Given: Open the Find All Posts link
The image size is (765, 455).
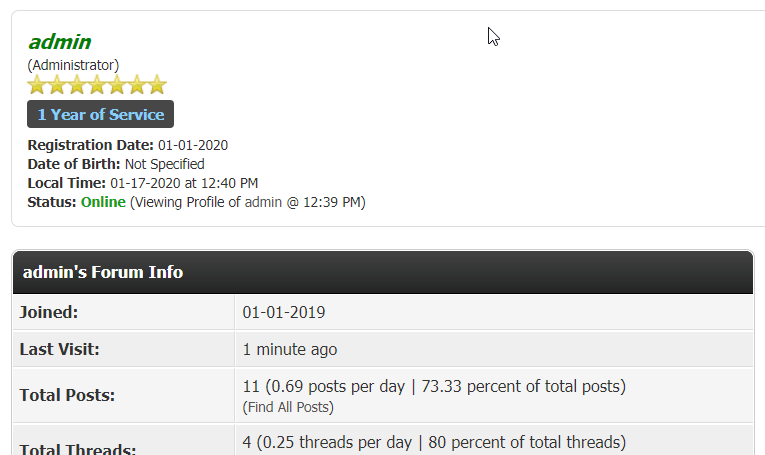Looking at the screenshot, I should [288, 407].
